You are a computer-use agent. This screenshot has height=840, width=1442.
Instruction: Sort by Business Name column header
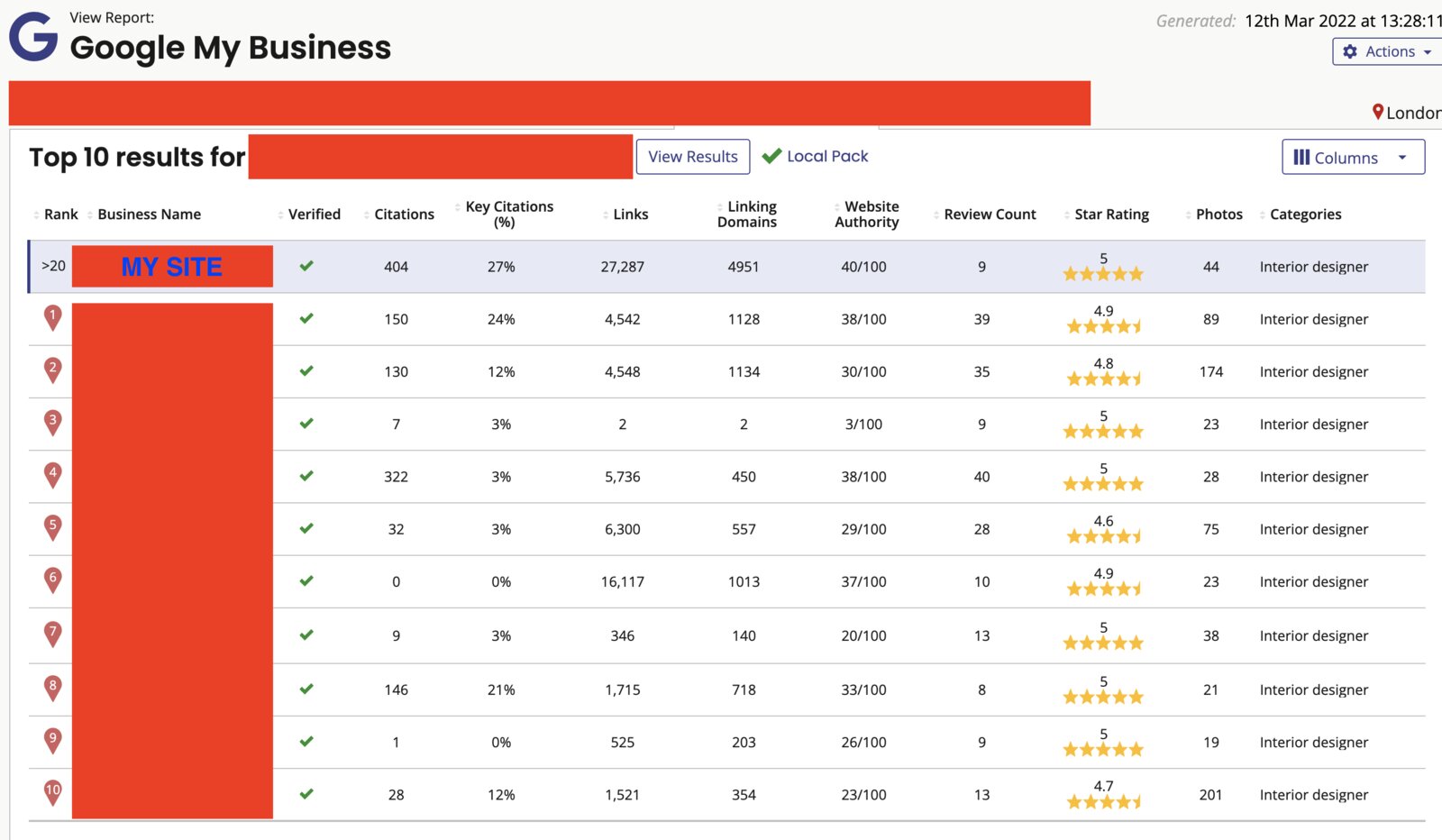[x=149, y=215]
